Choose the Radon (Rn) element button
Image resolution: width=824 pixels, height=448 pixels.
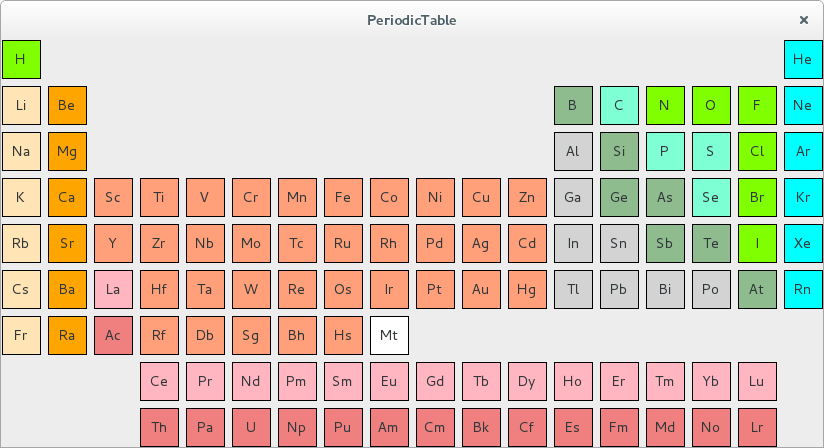coord(803,289)
